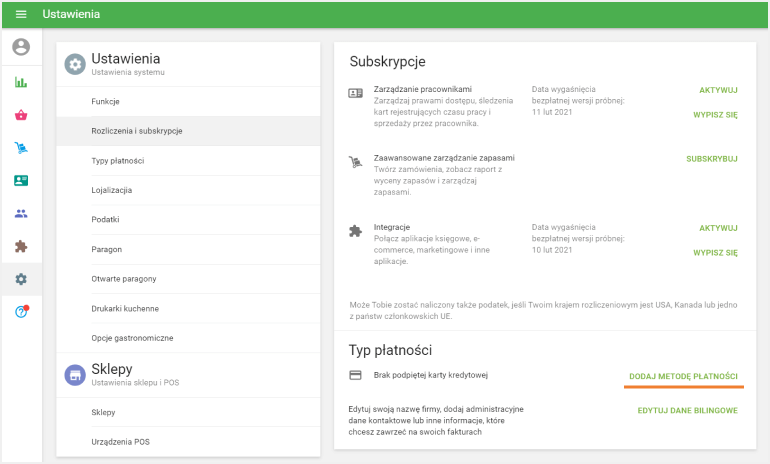This screenshot has width=770, height=464.
Task: Click DODAJ METODĘ PŁATNOŚCI
Action: coord(683,377)
